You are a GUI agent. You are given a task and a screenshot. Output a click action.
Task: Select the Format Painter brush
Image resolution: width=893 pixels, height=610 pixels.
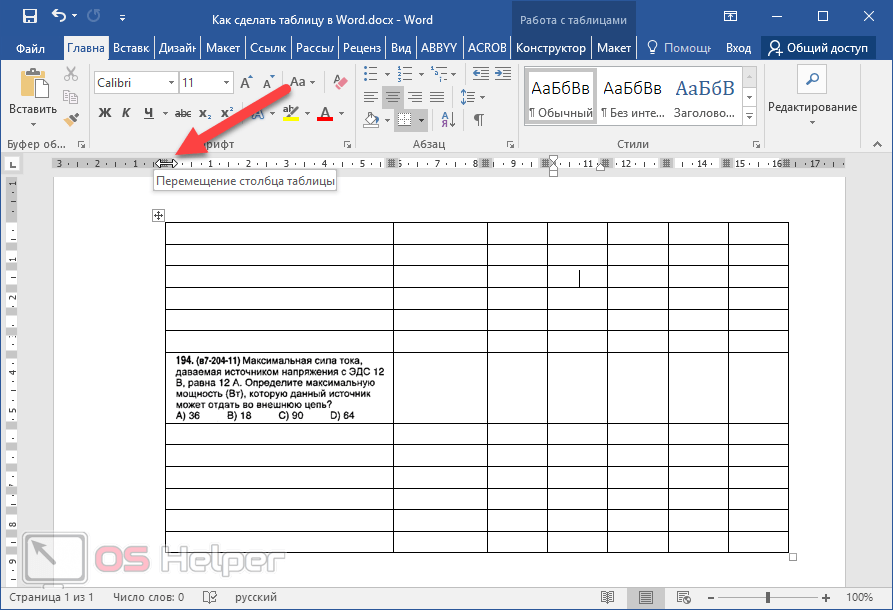click(x=70, y=119)
